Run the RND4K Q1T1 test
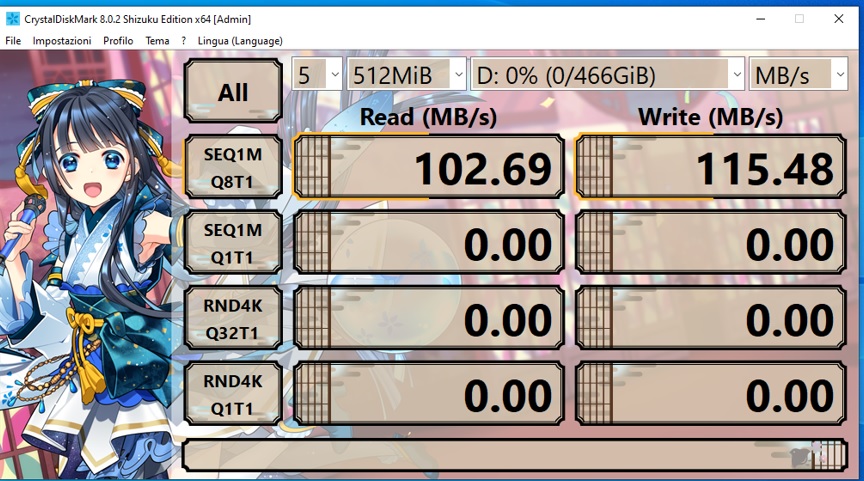The image size is (864, 481). (x=233, y=393)
